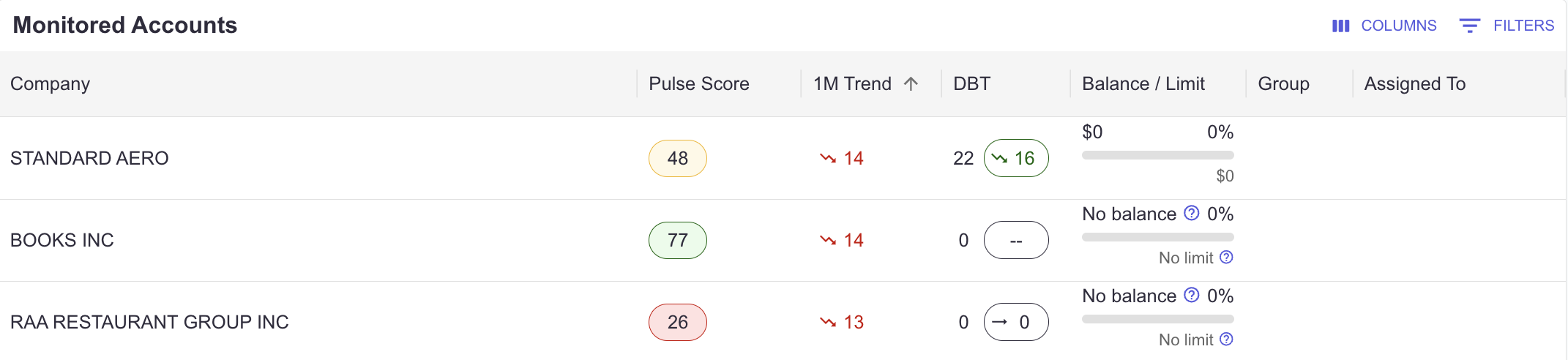Screen dimensions: 1568x360
Task: Sort by Company column header
Action: click(50, 83)
